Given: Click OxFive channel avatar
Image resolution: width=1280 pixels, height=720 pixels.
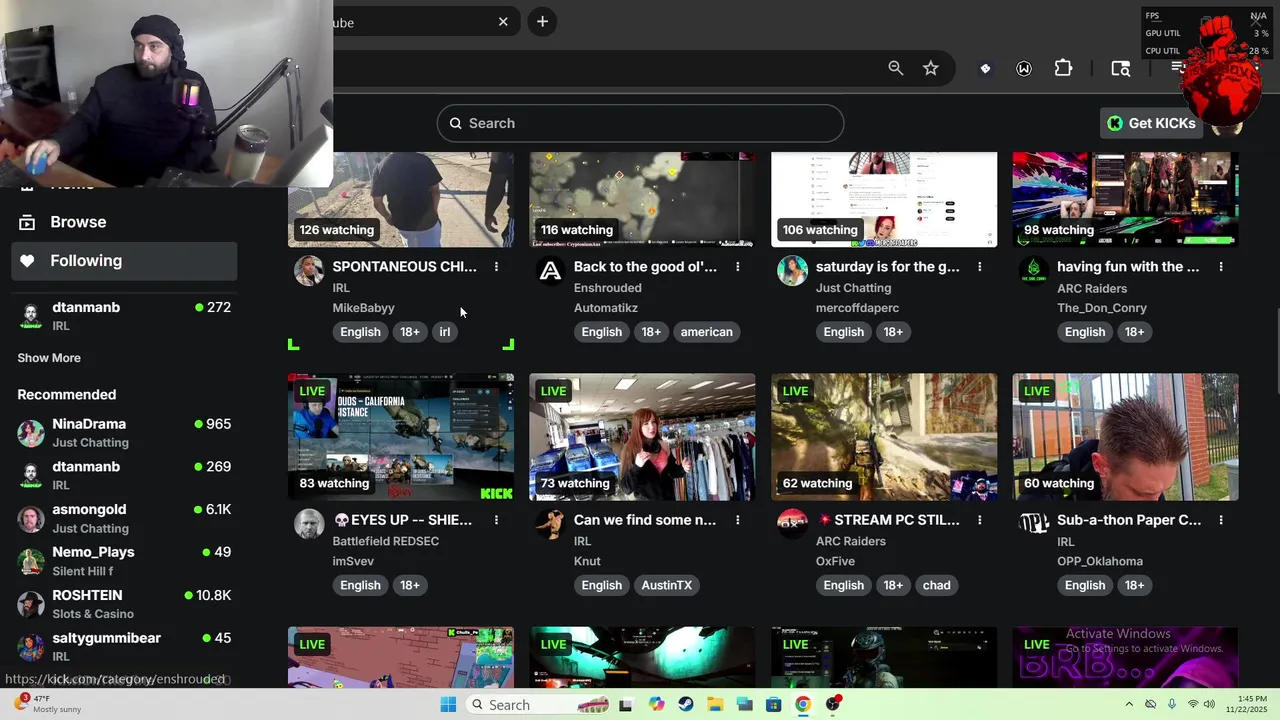Looking at the screenshot, I should pos(793,524).
